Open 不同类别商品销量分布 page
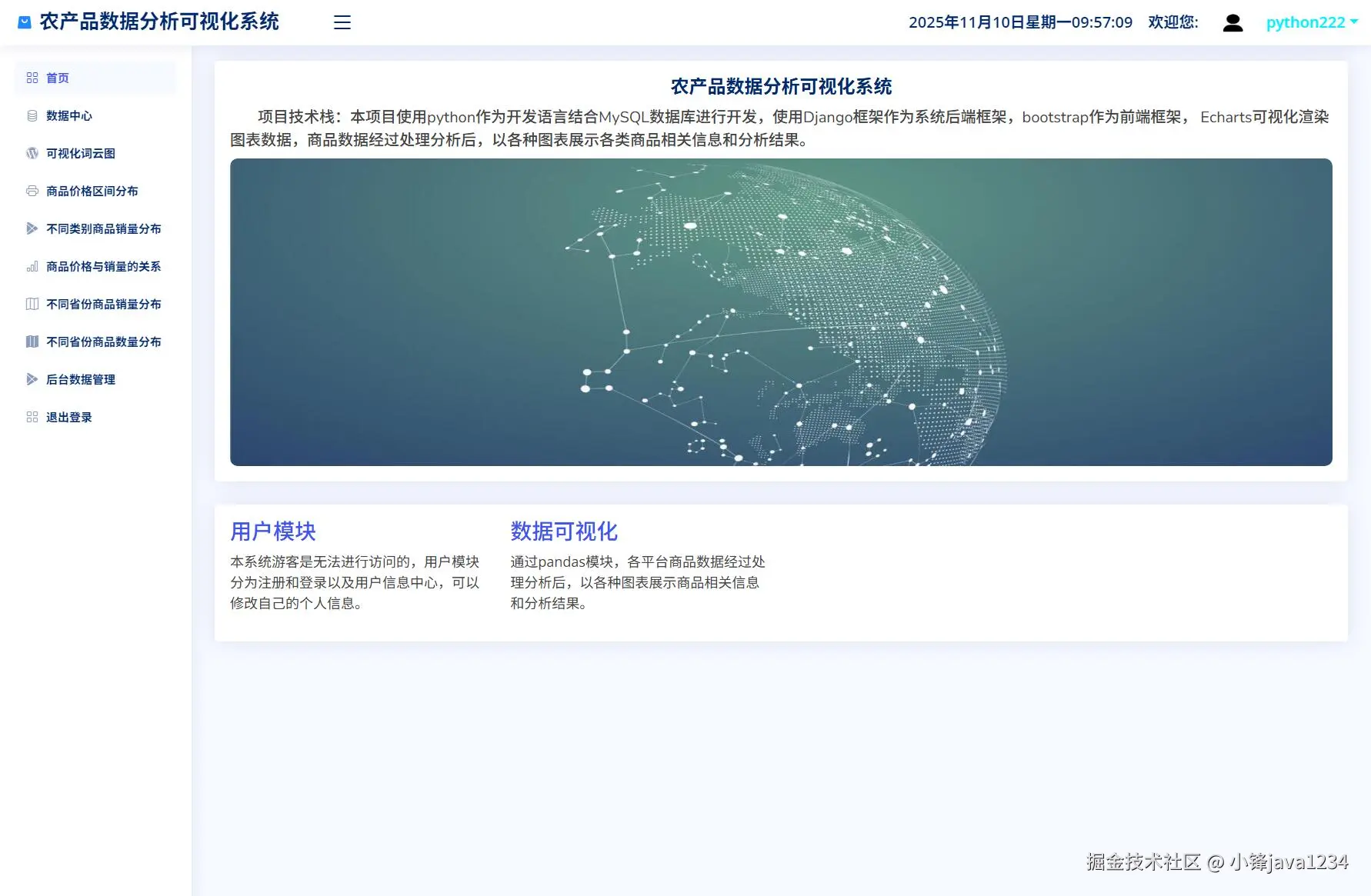 (x=95, y=228)
